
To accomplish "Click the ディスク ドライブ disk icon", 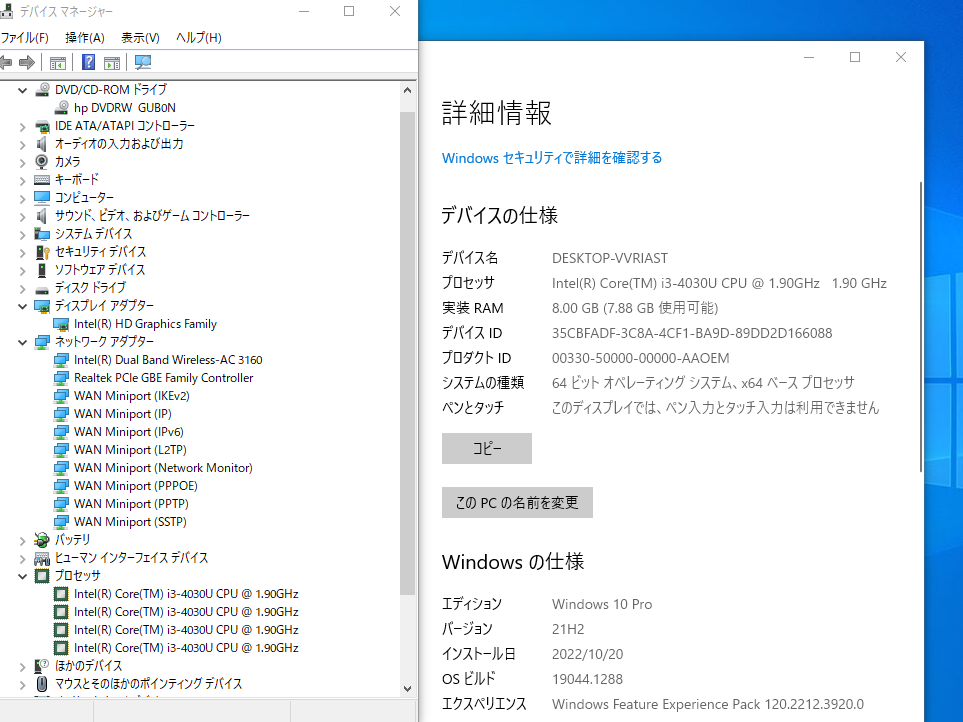I will click(x=42, y=289).
